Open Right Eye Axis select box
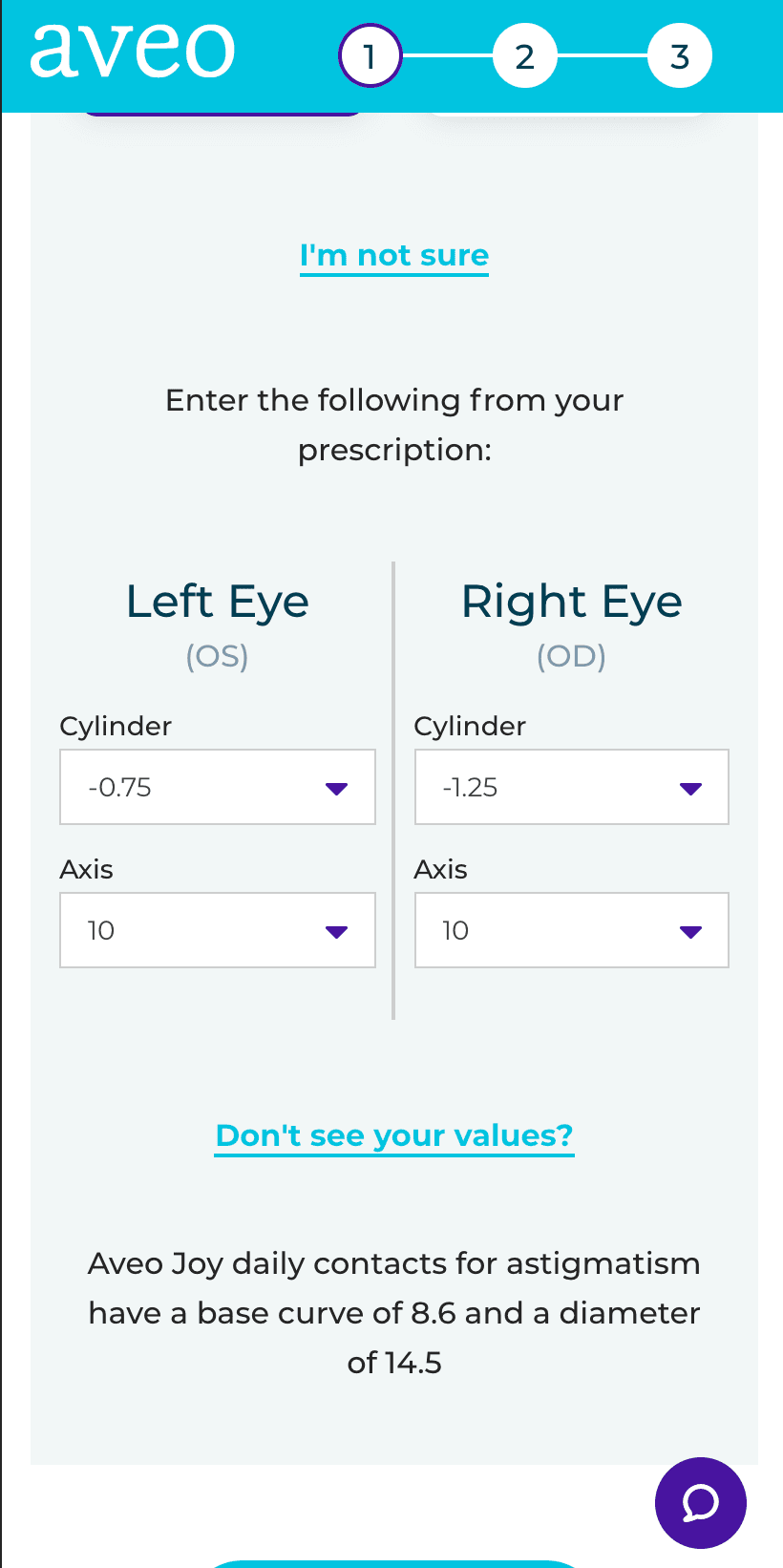The height and width of the screenshot is (1568, 783). point(572,930)
